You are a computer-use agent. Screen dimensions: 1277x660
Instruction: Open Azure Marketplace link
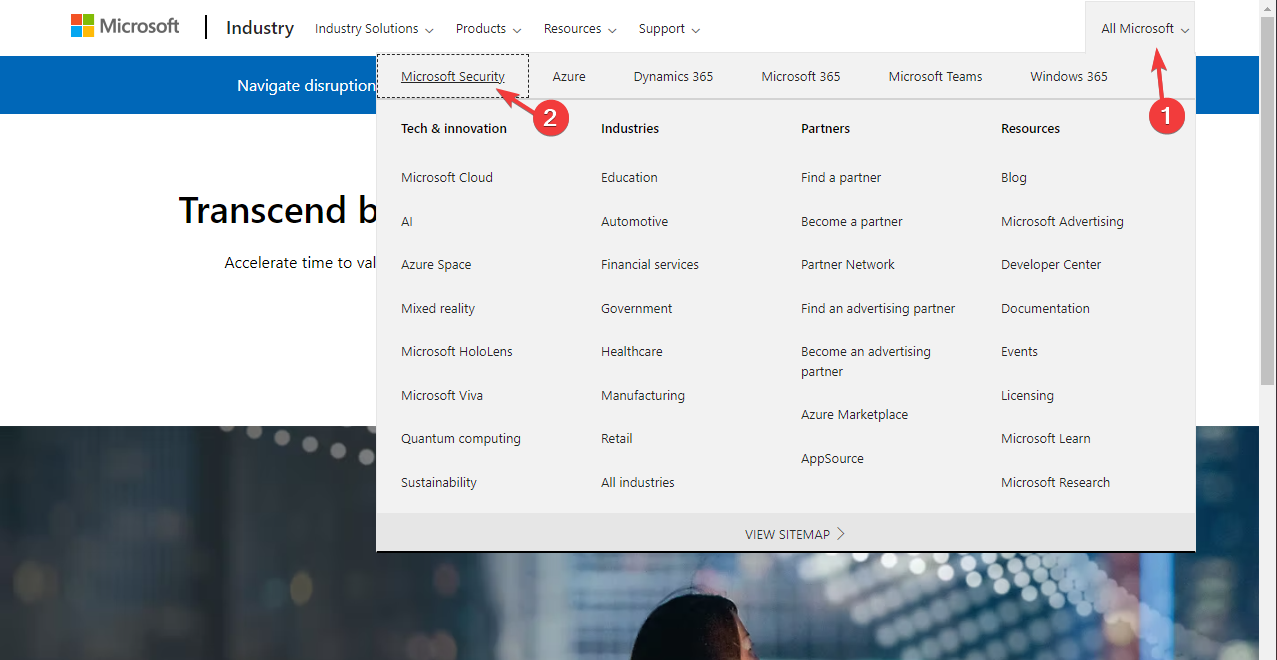(x=855, y=415)
